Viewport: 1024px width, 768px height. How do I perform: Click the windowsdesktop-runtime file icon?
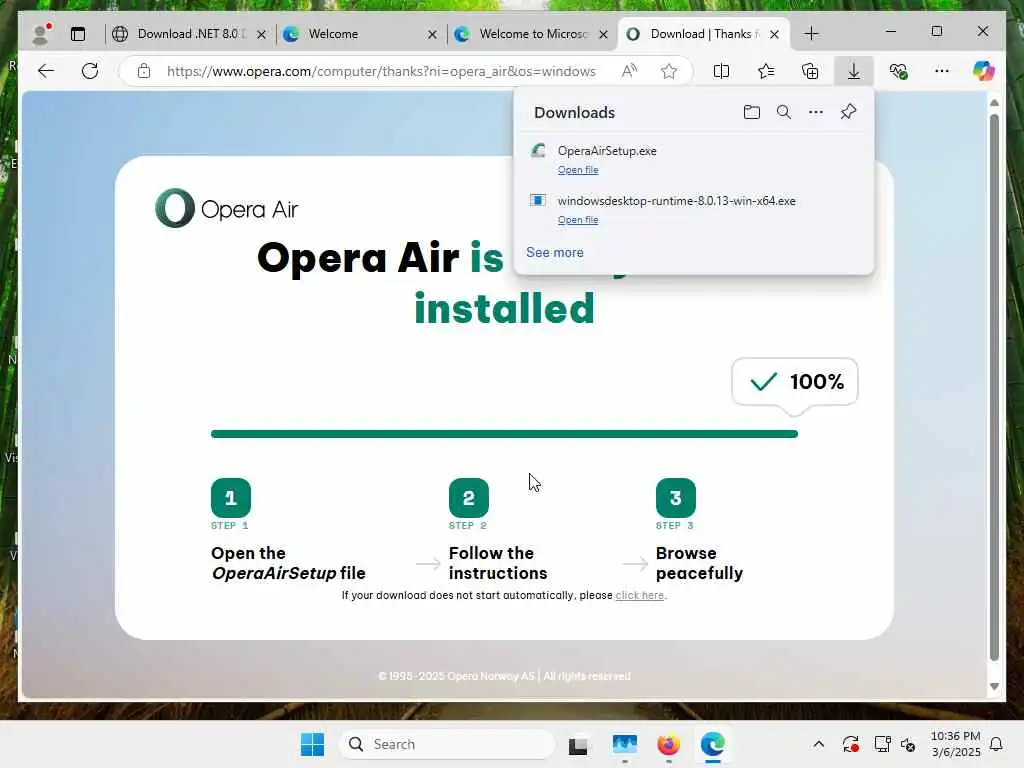[x=538, y=200]
